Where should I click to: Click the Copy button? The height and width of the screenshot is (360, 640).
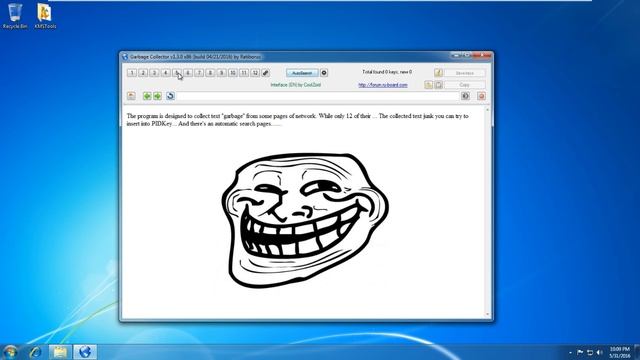464,85
